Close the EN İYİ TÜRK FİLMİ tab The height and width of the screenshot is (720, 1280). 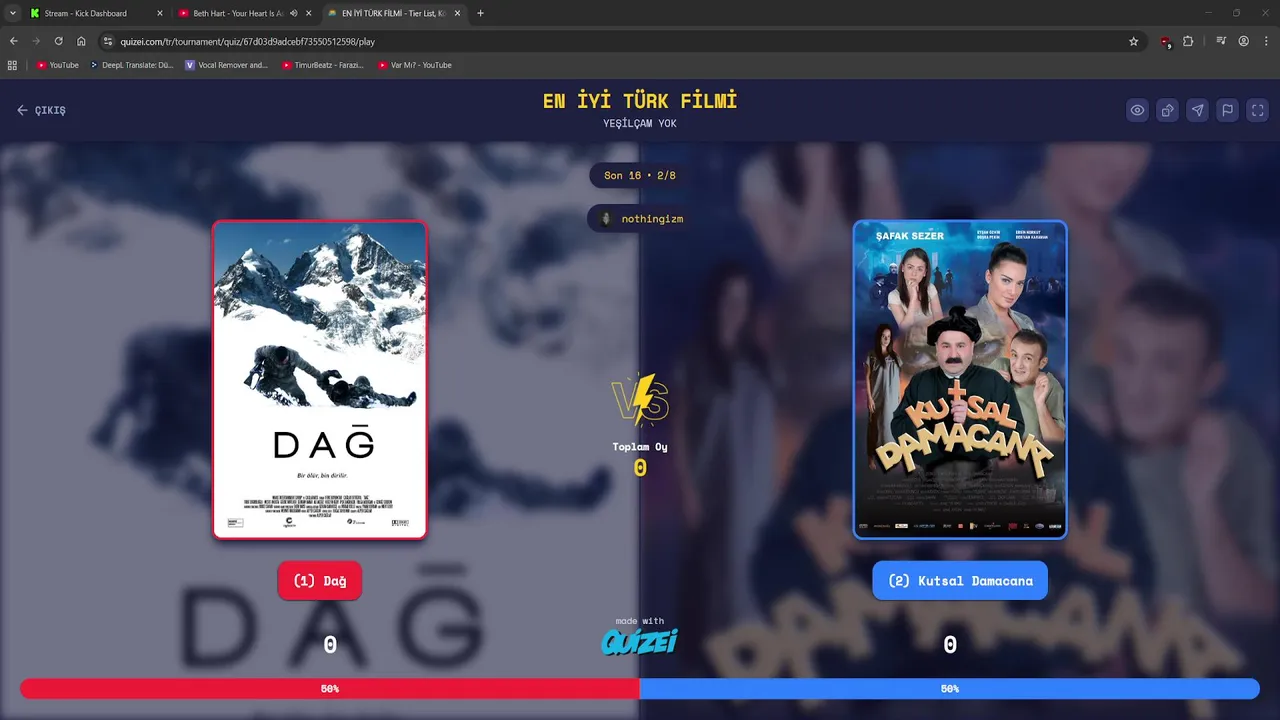coord(458,13)
